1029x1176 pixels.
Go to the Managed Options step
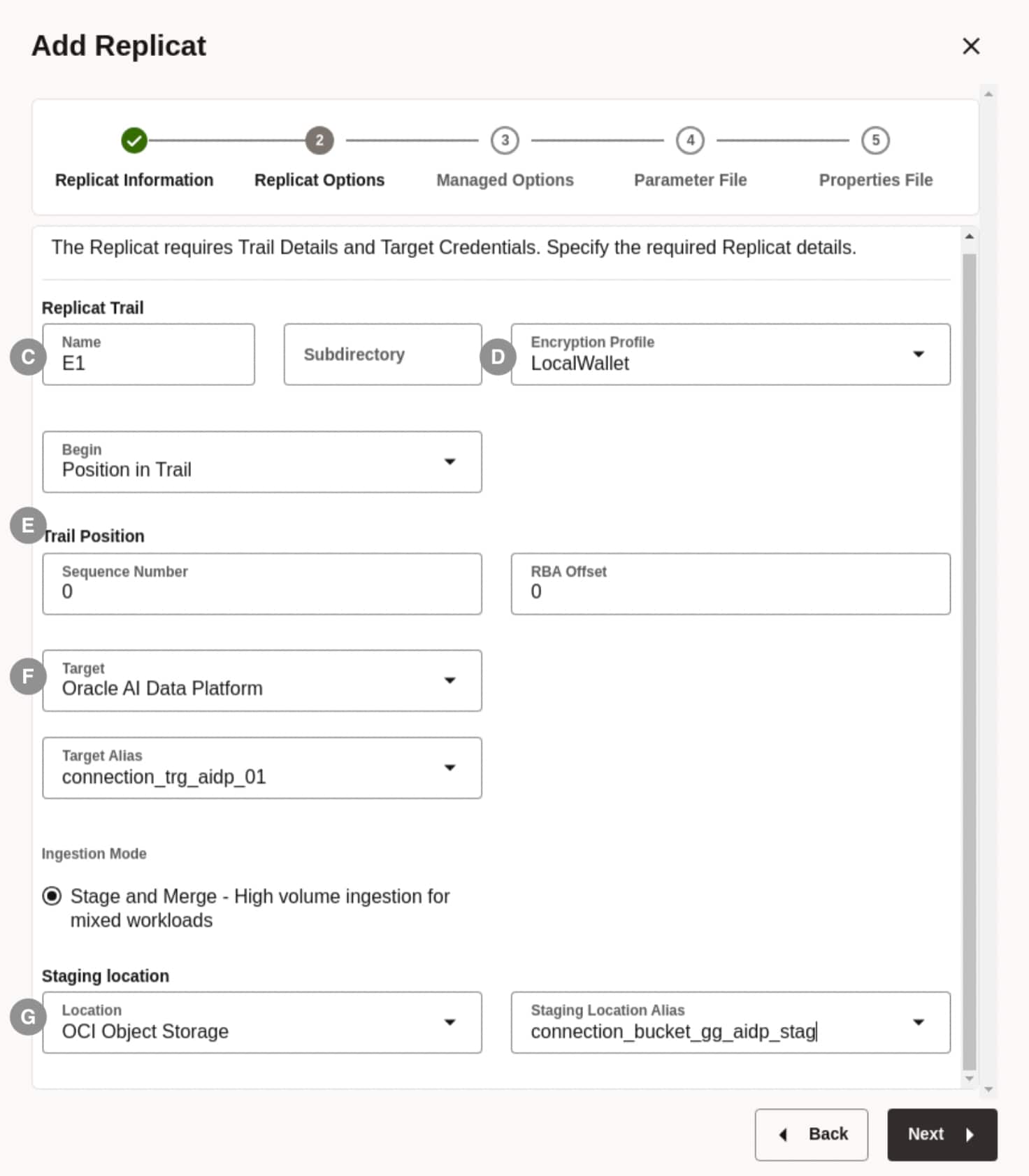point(505,180)
